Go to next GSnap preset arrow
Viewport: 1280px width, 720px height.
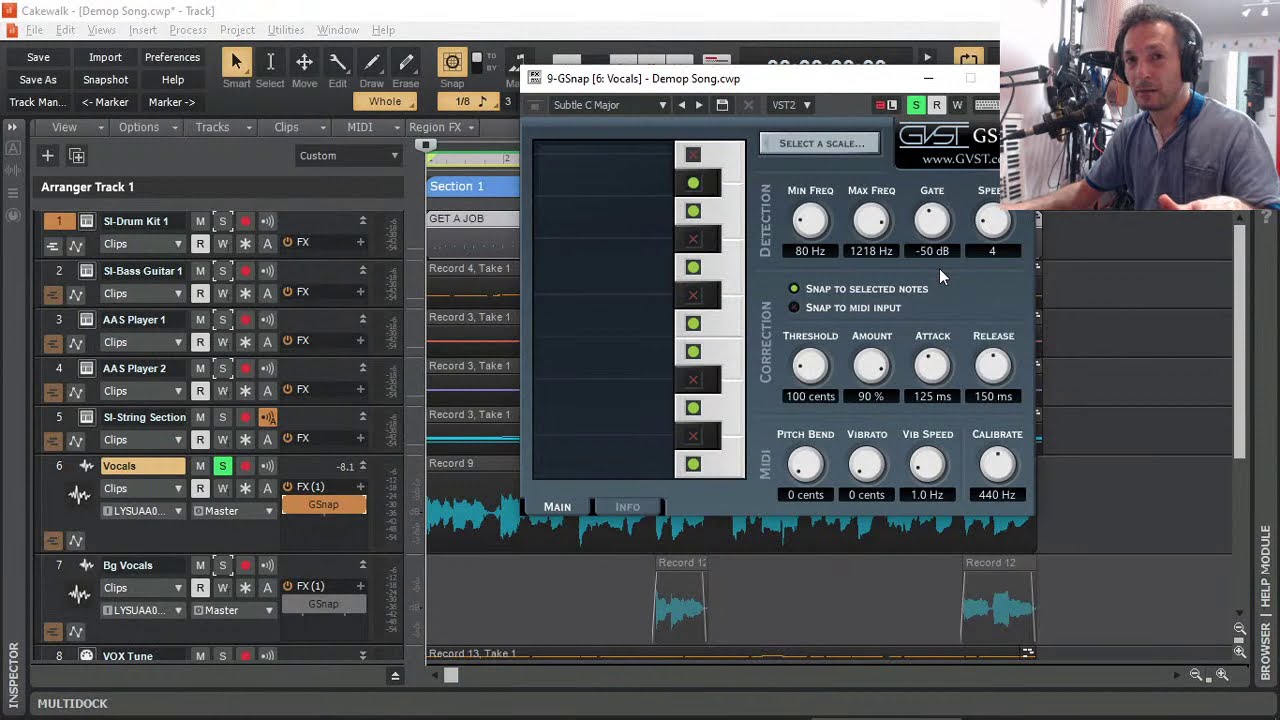pos(699,105)
